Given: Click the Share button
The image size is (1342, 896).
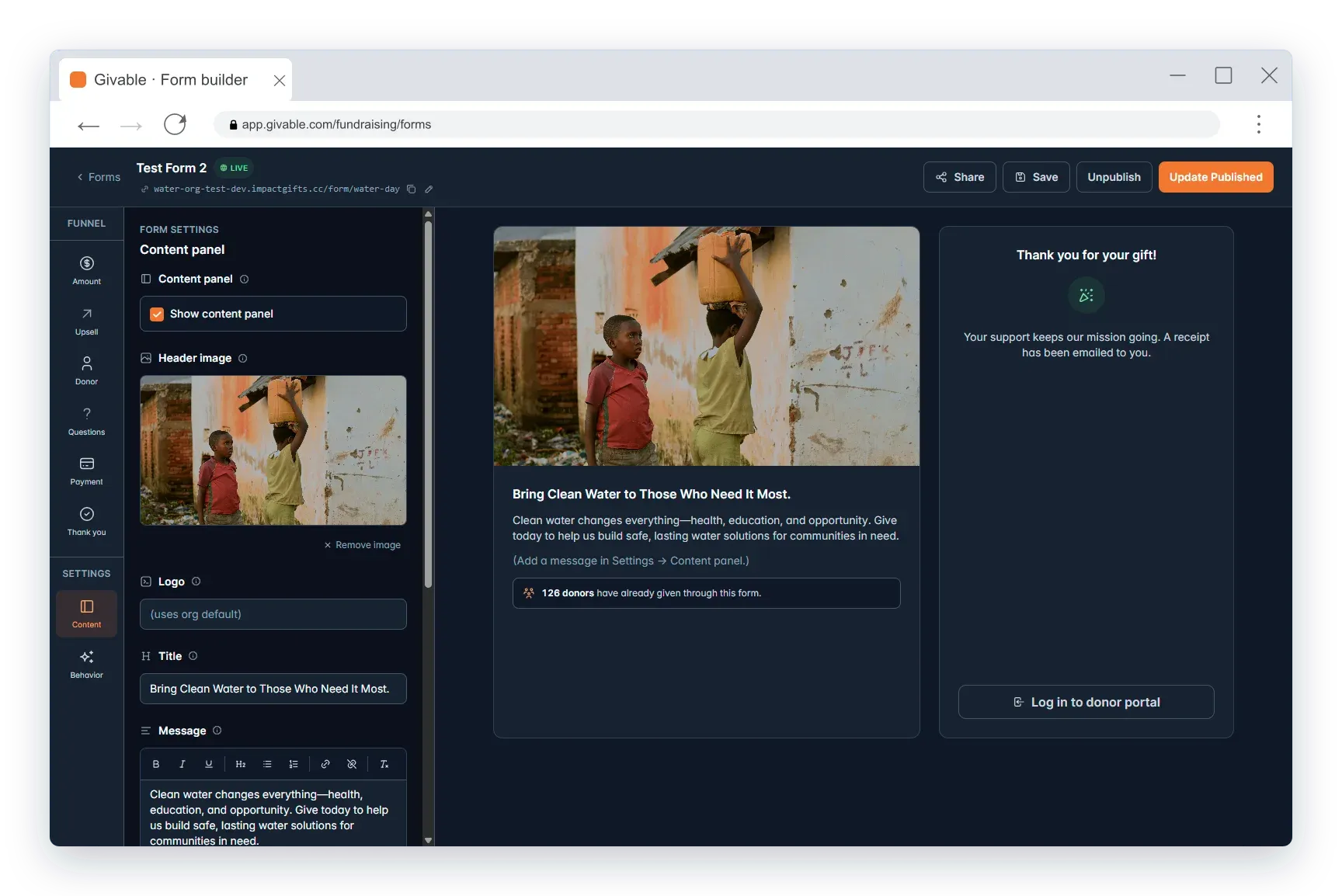Looking at the screenshot, I should coord(959,177).
